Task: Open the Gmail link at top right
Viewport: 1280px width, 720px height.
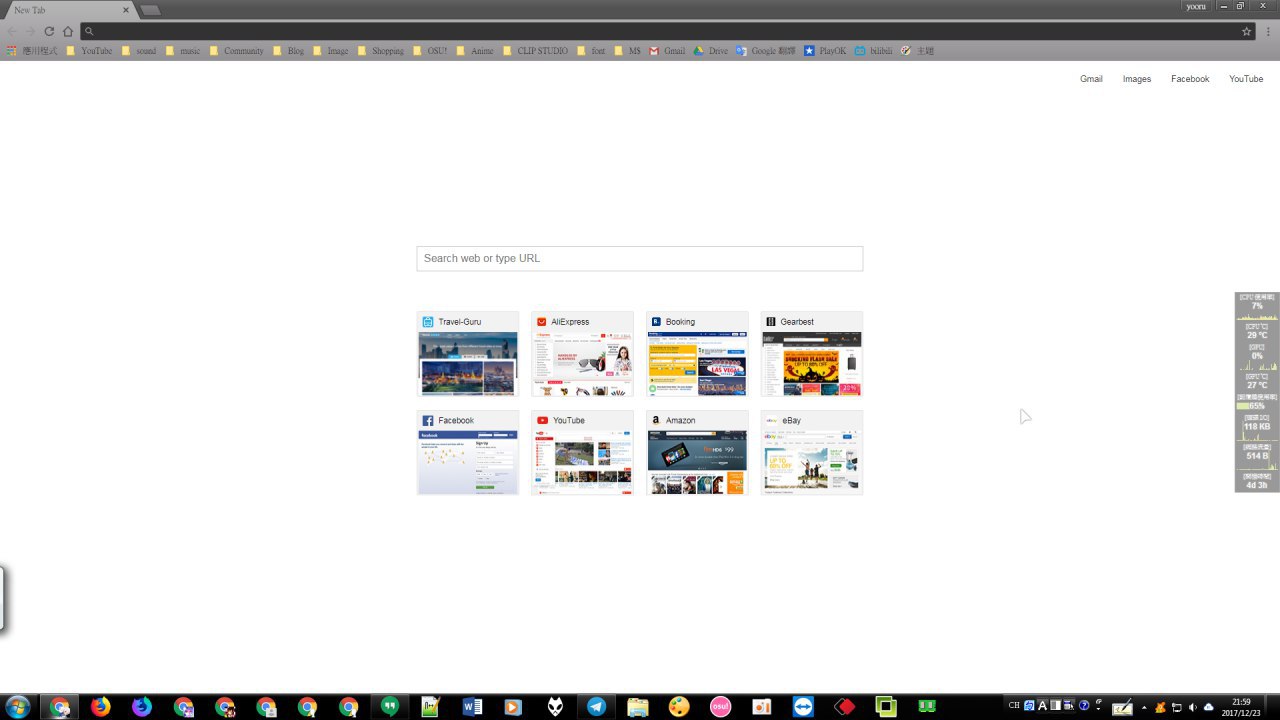Action: tap(1091, 79)
